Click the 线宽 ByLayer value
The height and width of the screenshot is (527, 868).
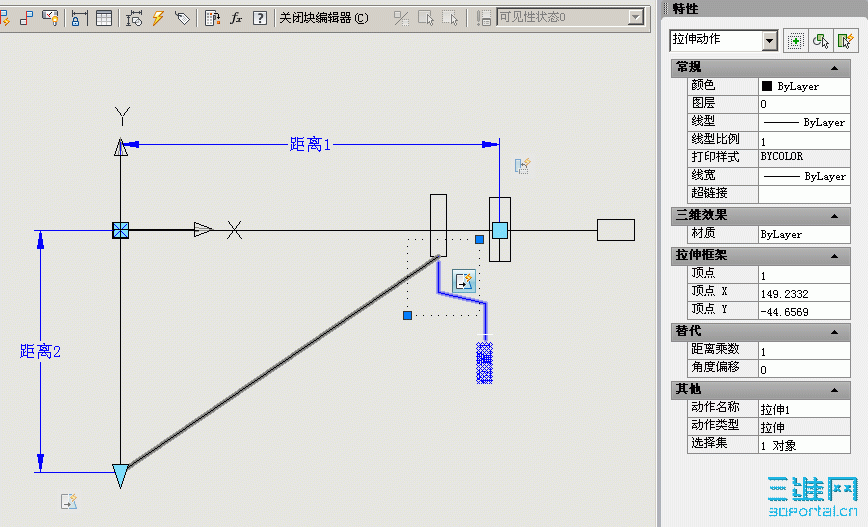coord(804,176)
